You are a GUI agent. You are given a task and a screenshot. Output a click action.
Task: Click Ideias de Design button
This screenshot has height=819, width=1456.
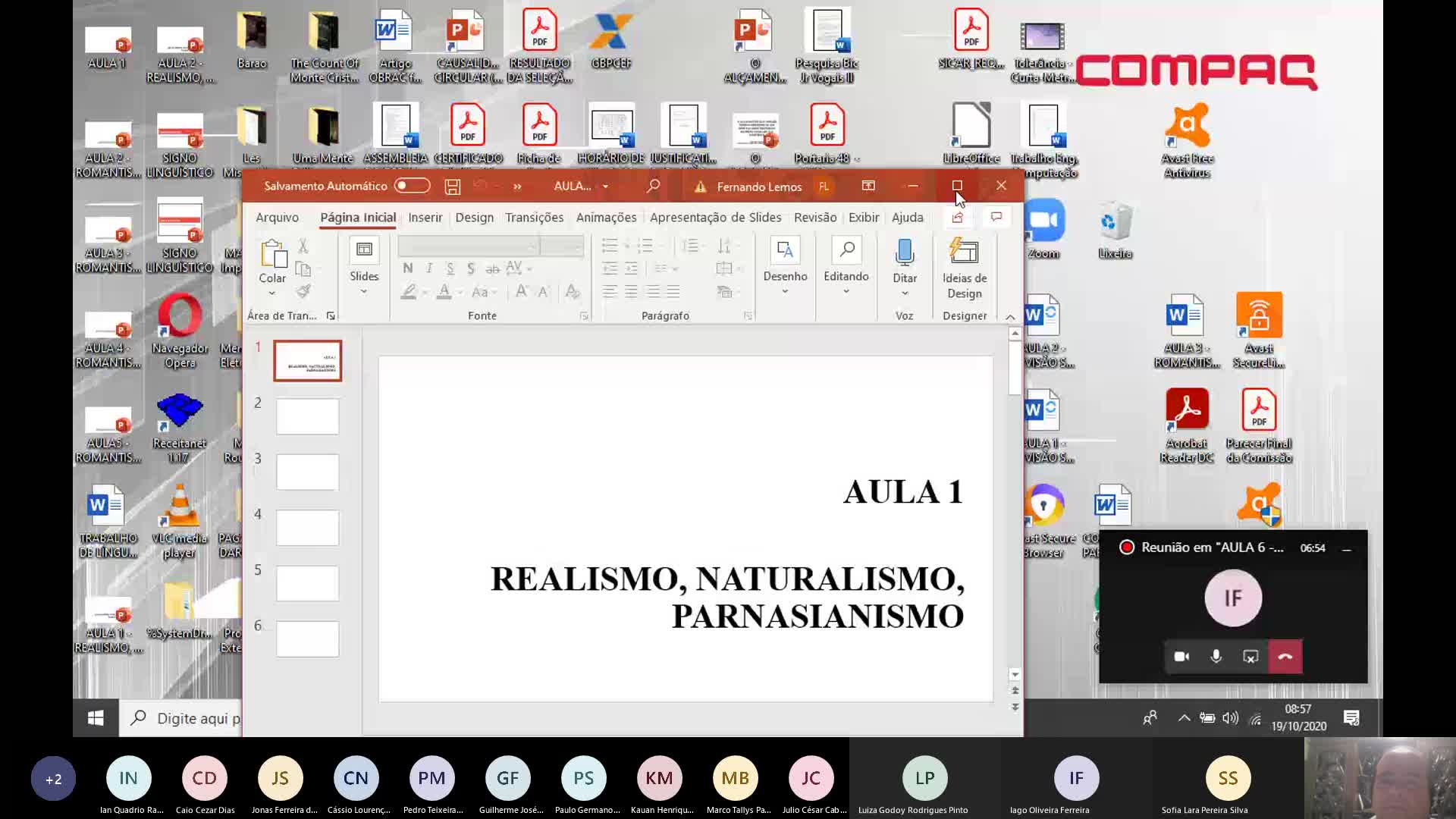coord(965,268)
